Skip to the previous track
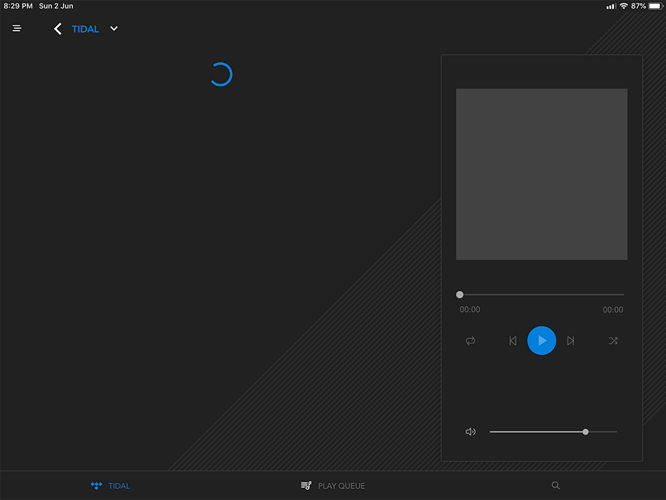This screenshot has width=666, height=500. 513,341
